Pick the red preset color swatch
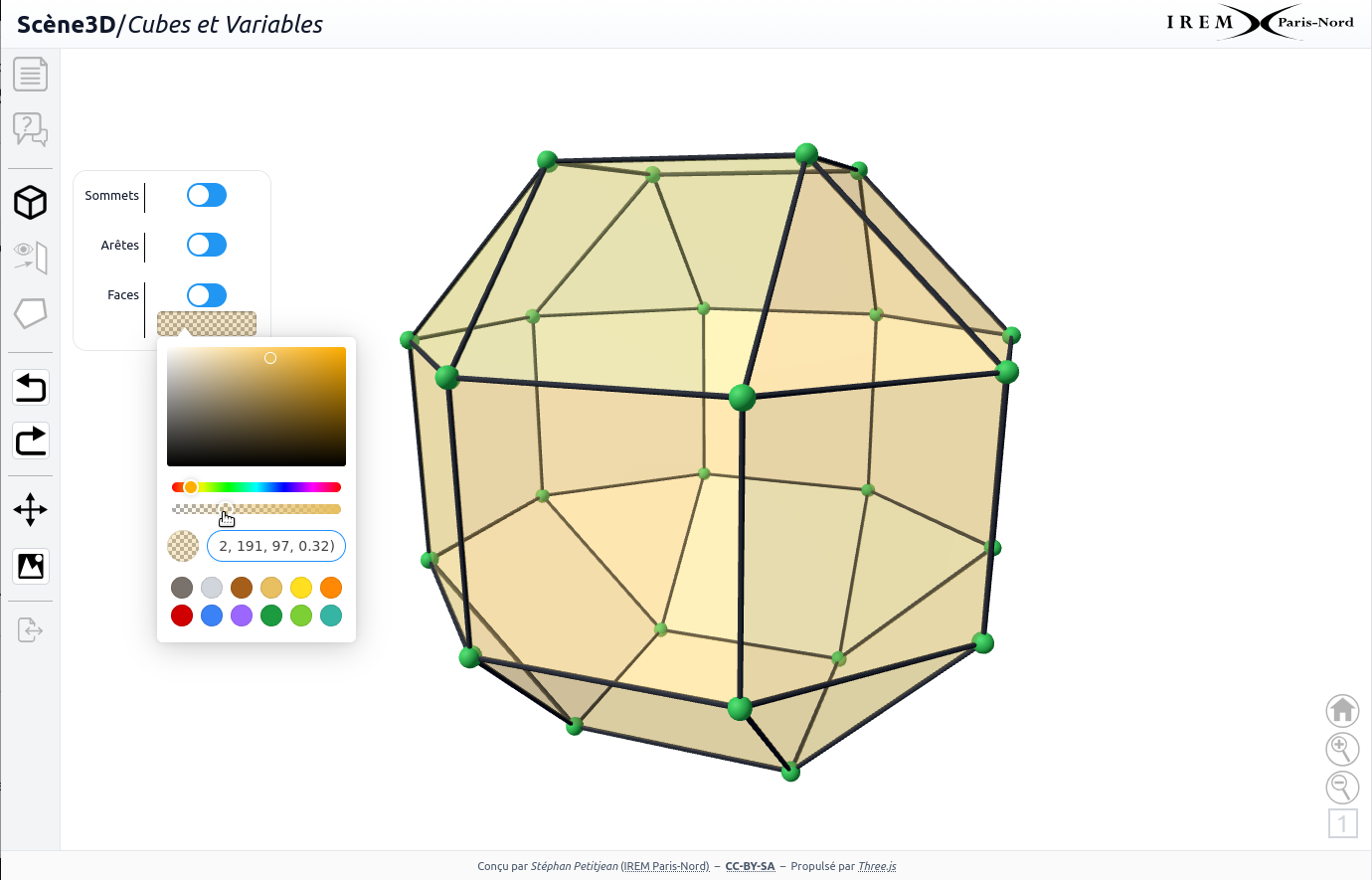This screenshot has height=880, width=1372. [x=182, y=616]
